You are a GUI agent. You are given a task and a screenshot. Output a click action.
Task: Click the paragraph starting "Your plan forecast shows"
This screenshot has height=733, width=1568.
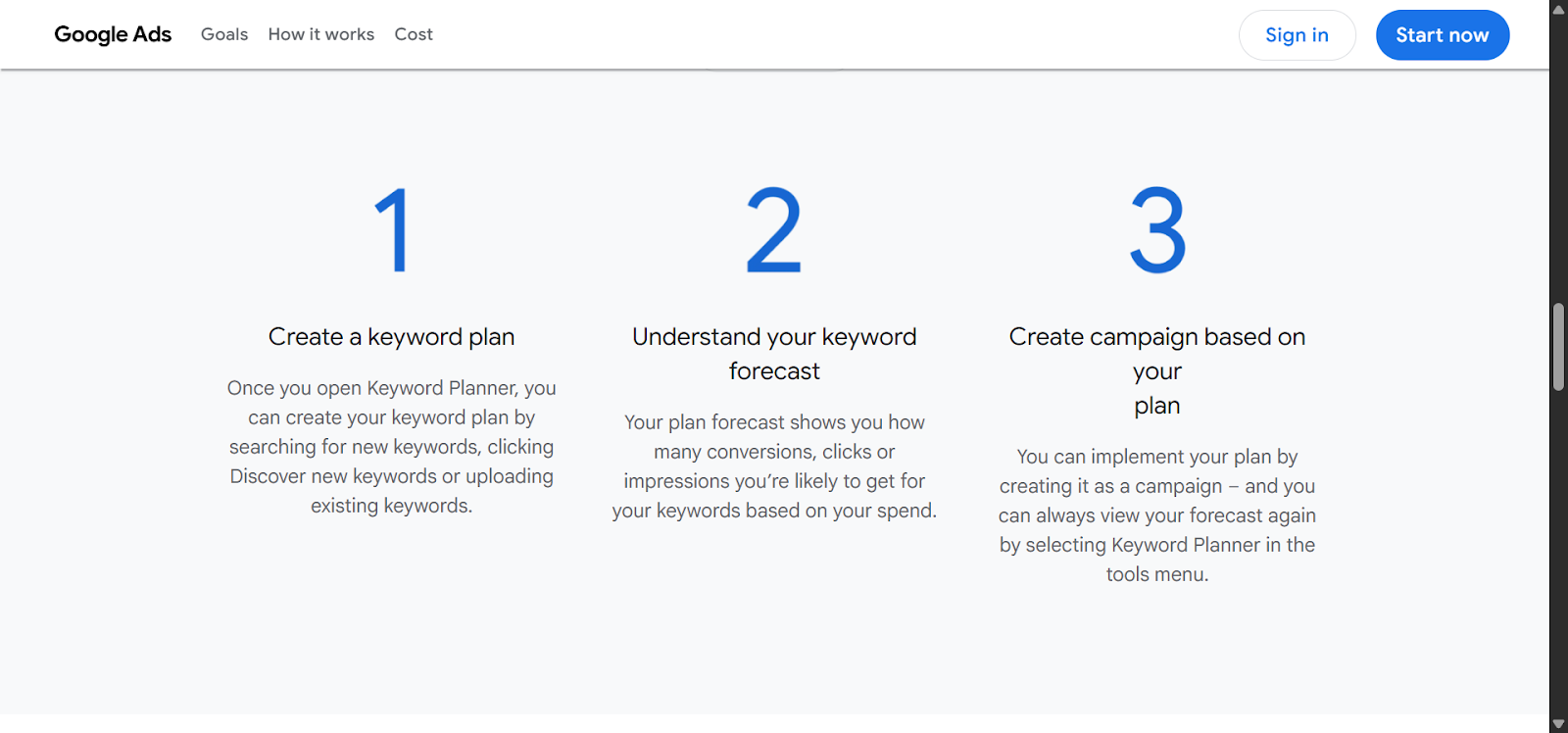(774, 466)
